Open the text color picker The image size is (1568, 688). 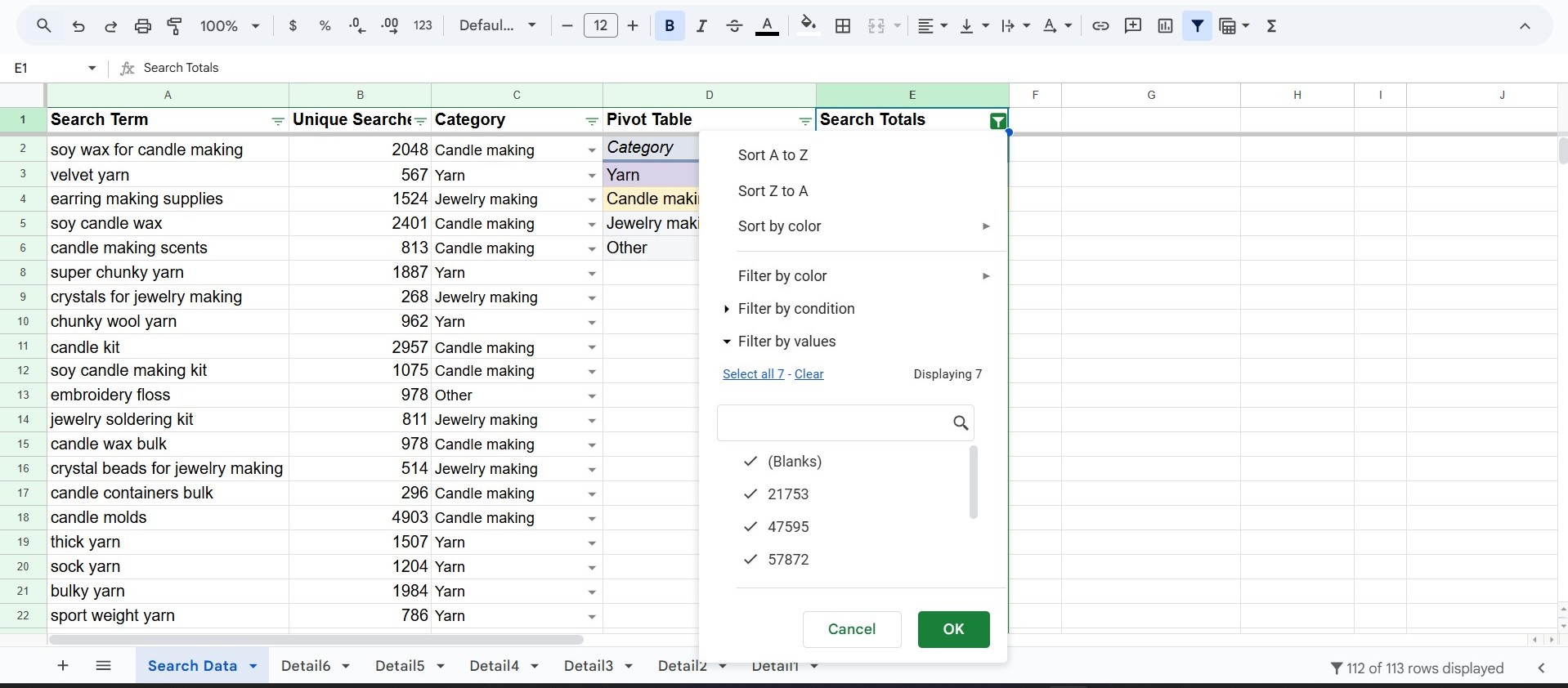click(x=767, y=26)
